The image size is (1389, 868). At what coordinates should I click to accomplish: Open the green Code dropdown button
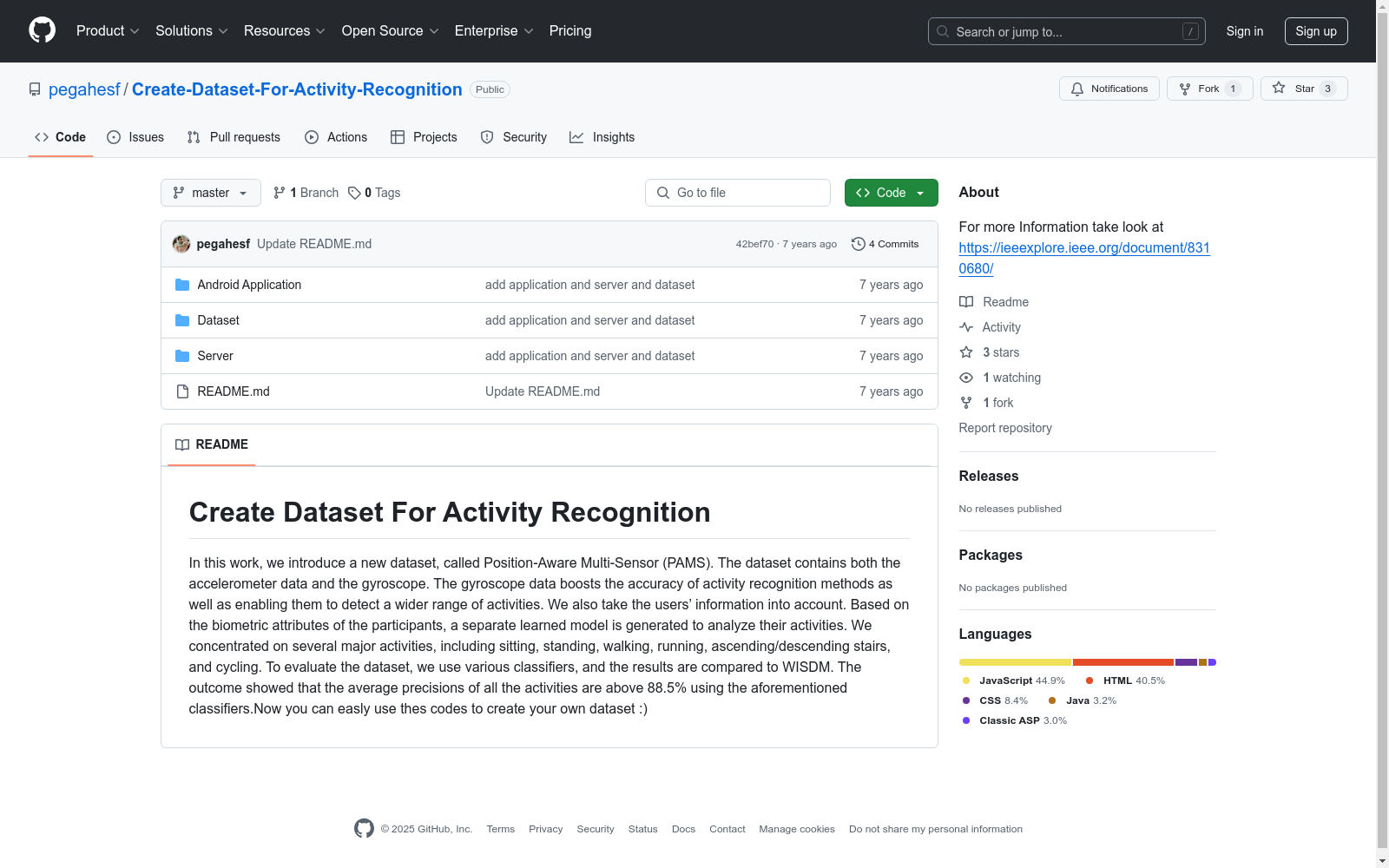coord(891,193)
